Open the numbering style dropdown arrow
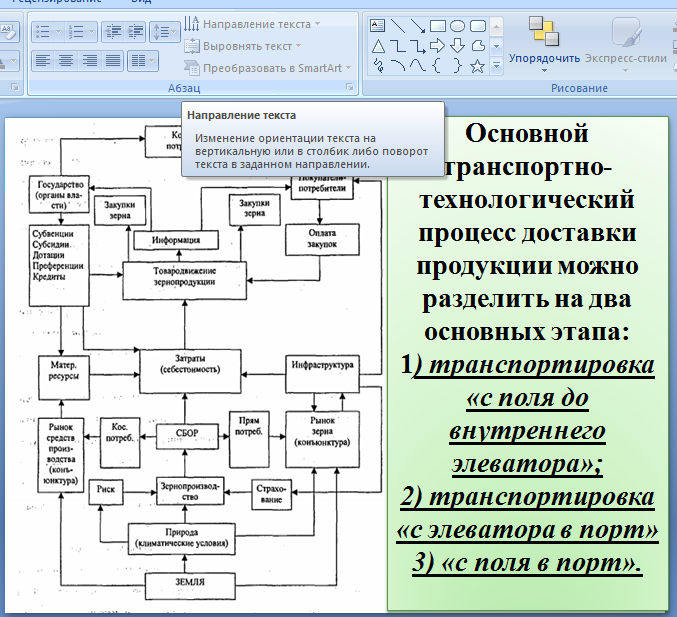This screenshot has width=677, height=617. (x=92, y=32)
